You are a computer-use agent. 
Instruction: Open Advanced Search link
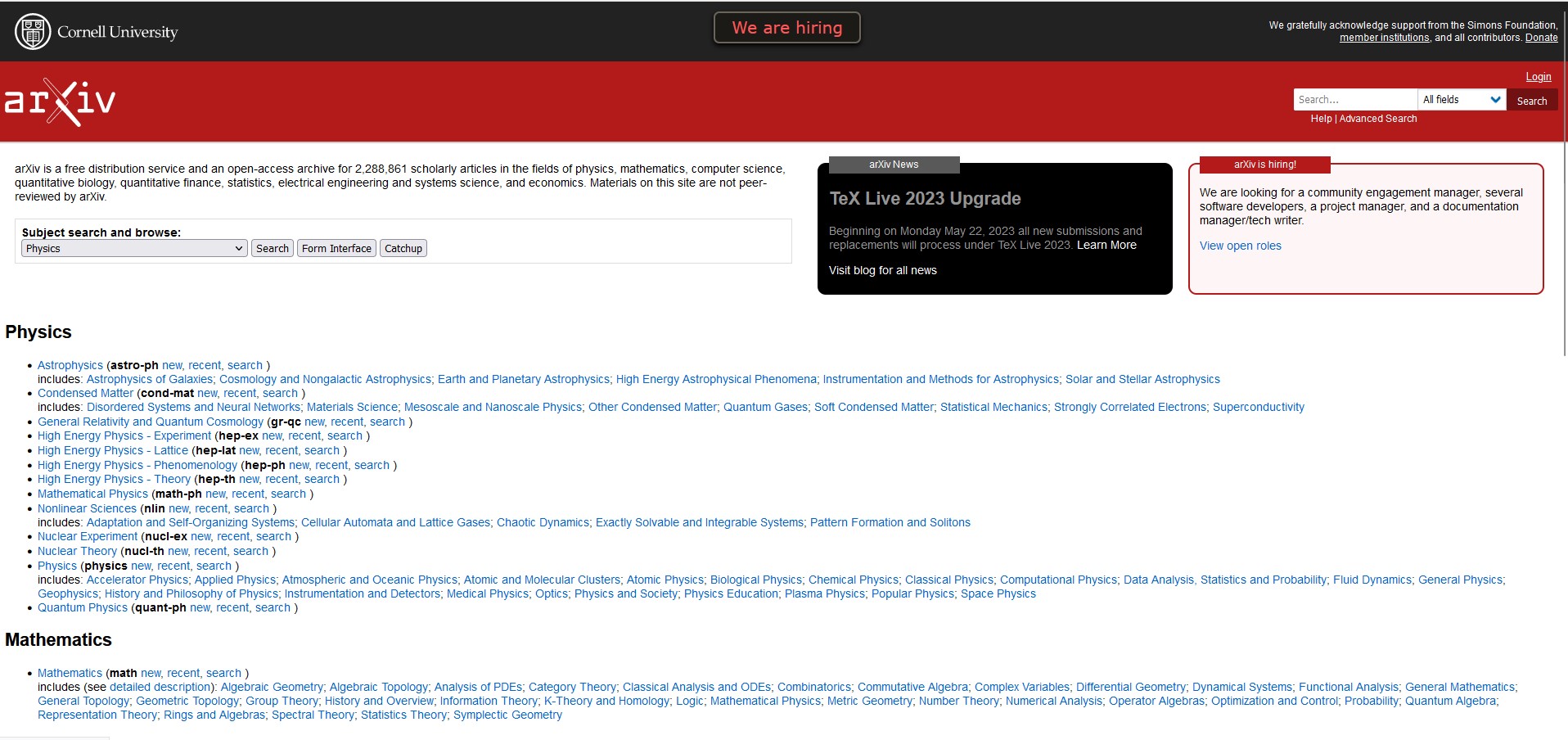[1377, 119]
